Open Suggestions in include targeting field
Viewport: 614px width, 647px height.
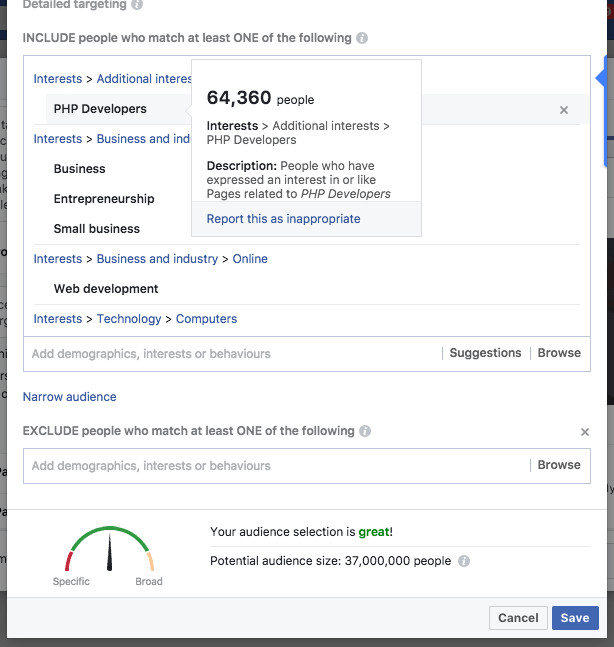[485, 353]
